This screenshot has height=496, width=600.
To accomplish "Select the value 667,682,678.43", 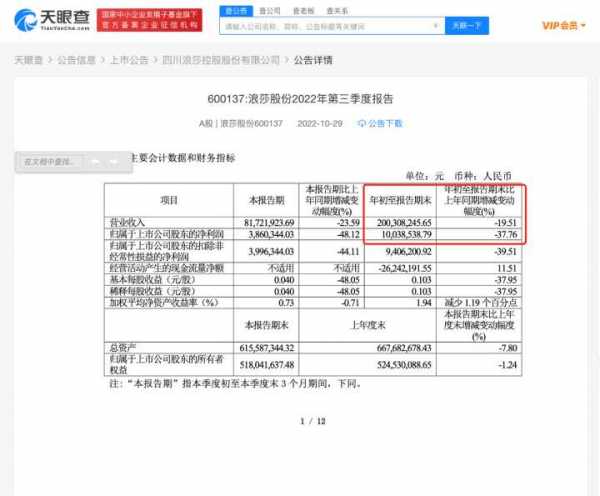I will coord(404,348).
